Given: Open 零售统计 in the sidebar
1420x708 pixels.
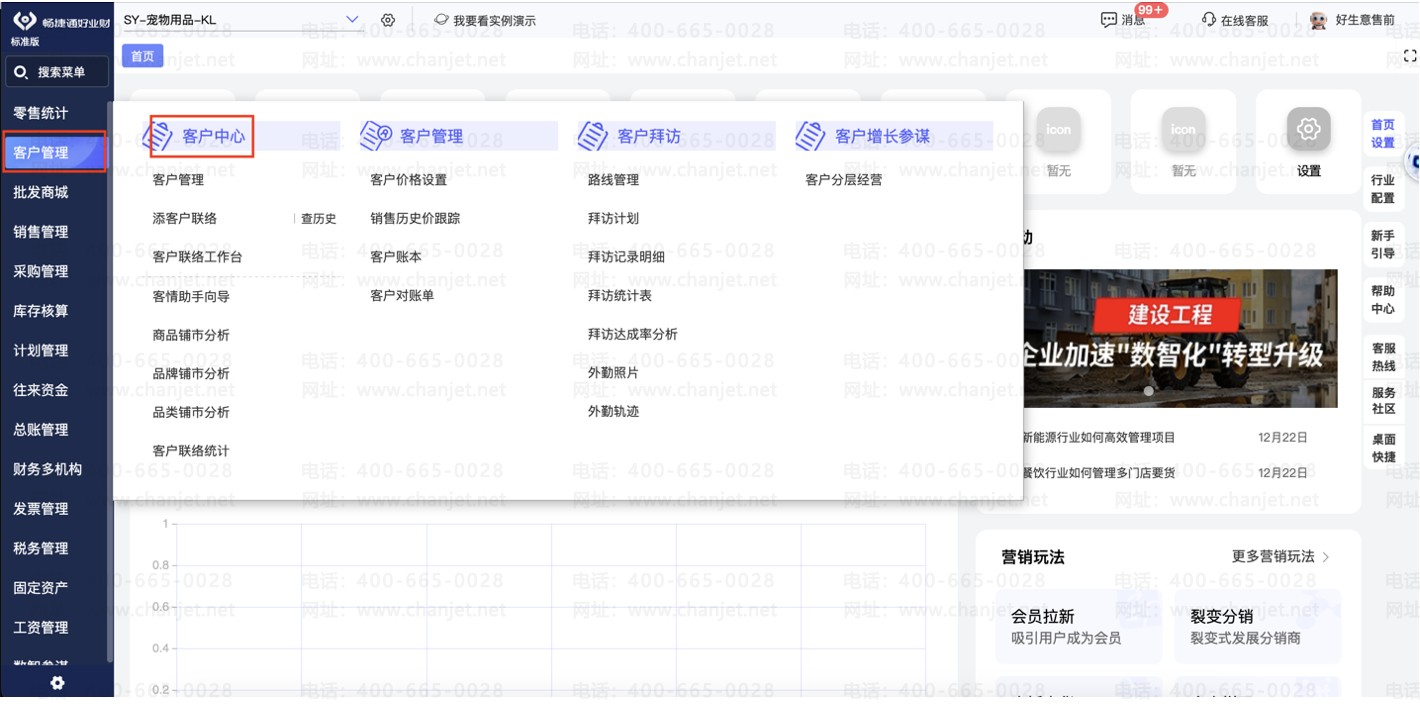Looking at the screenshot, I should click(x=41, y=113).
